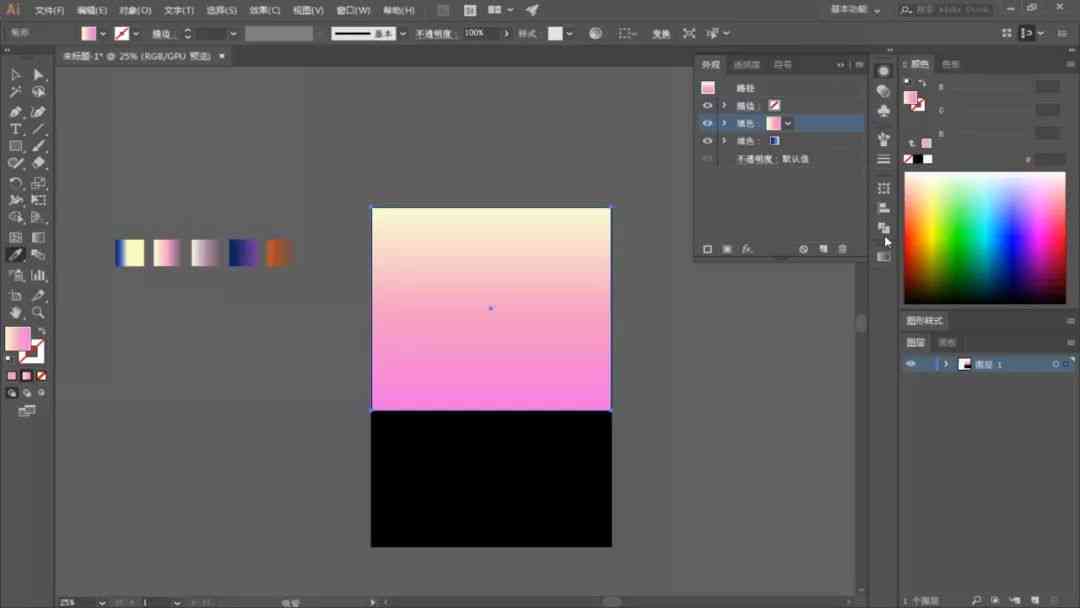Open the zoom level dropdown at bottom
This screenshot has width=1080, height=608.
click(102, 602)
